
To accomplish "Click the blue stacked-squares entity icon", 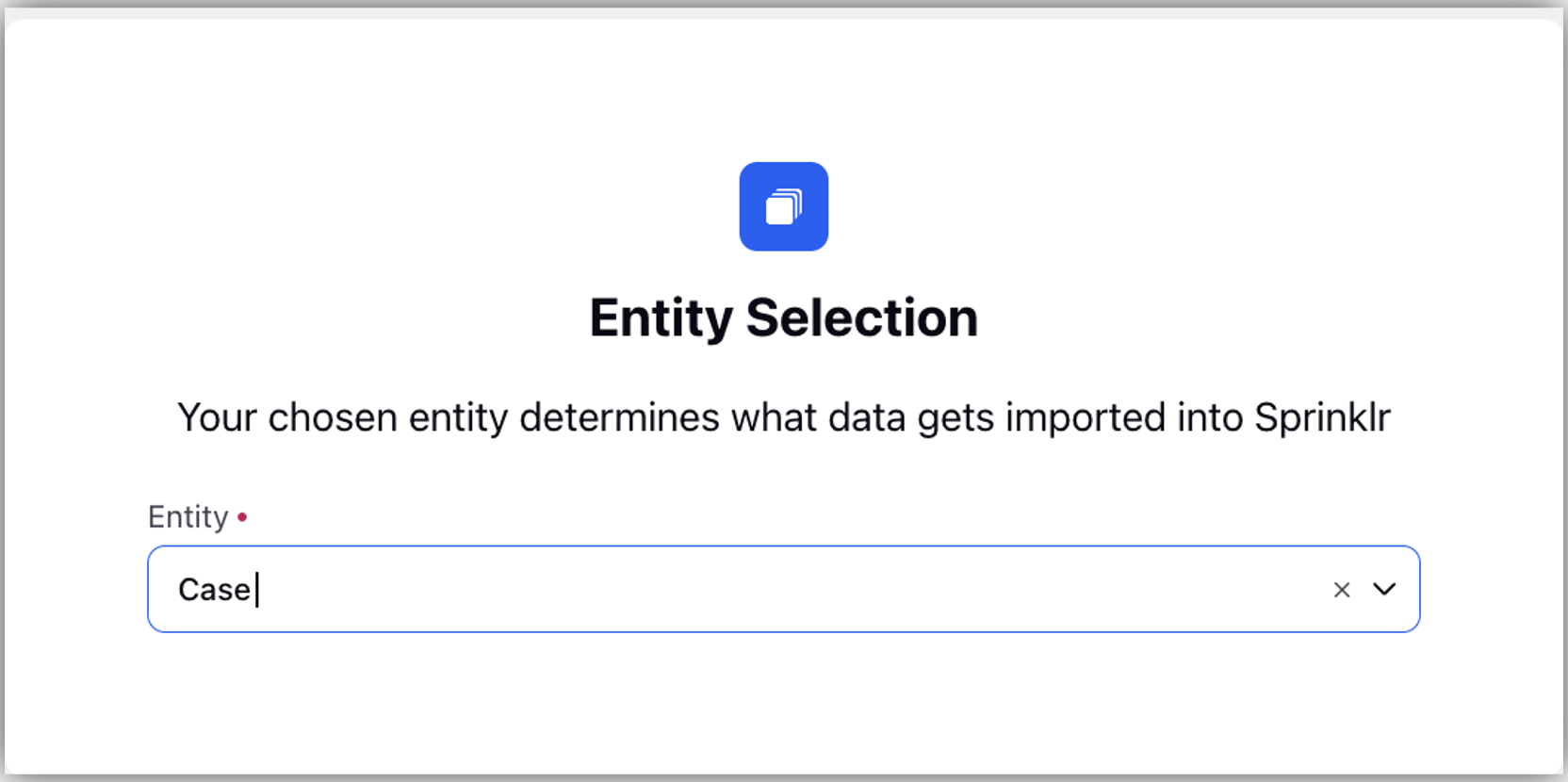I will (x=783, y=206).
